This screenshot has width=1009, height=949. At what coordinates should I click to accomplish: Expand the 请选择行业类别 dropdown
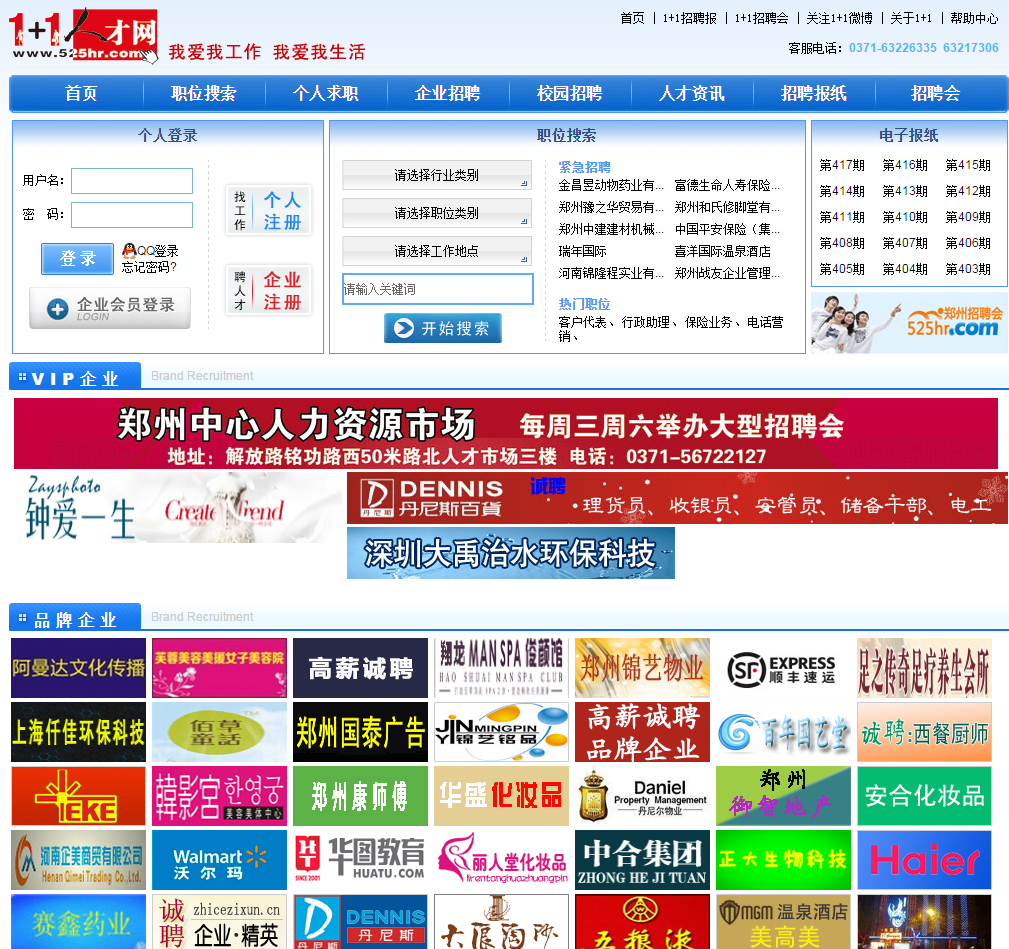tap(437, 175)
